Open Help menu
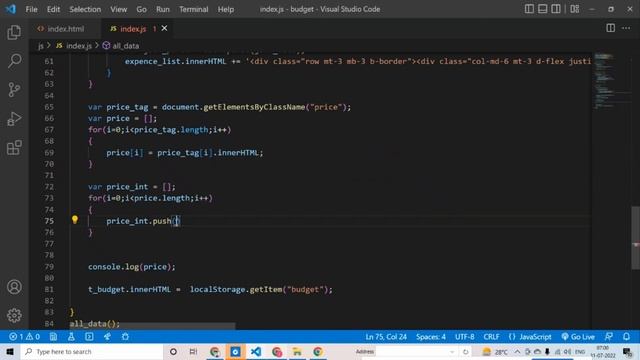Image resolution: width=640 pixels, height=360 pixels. point(225,9)
